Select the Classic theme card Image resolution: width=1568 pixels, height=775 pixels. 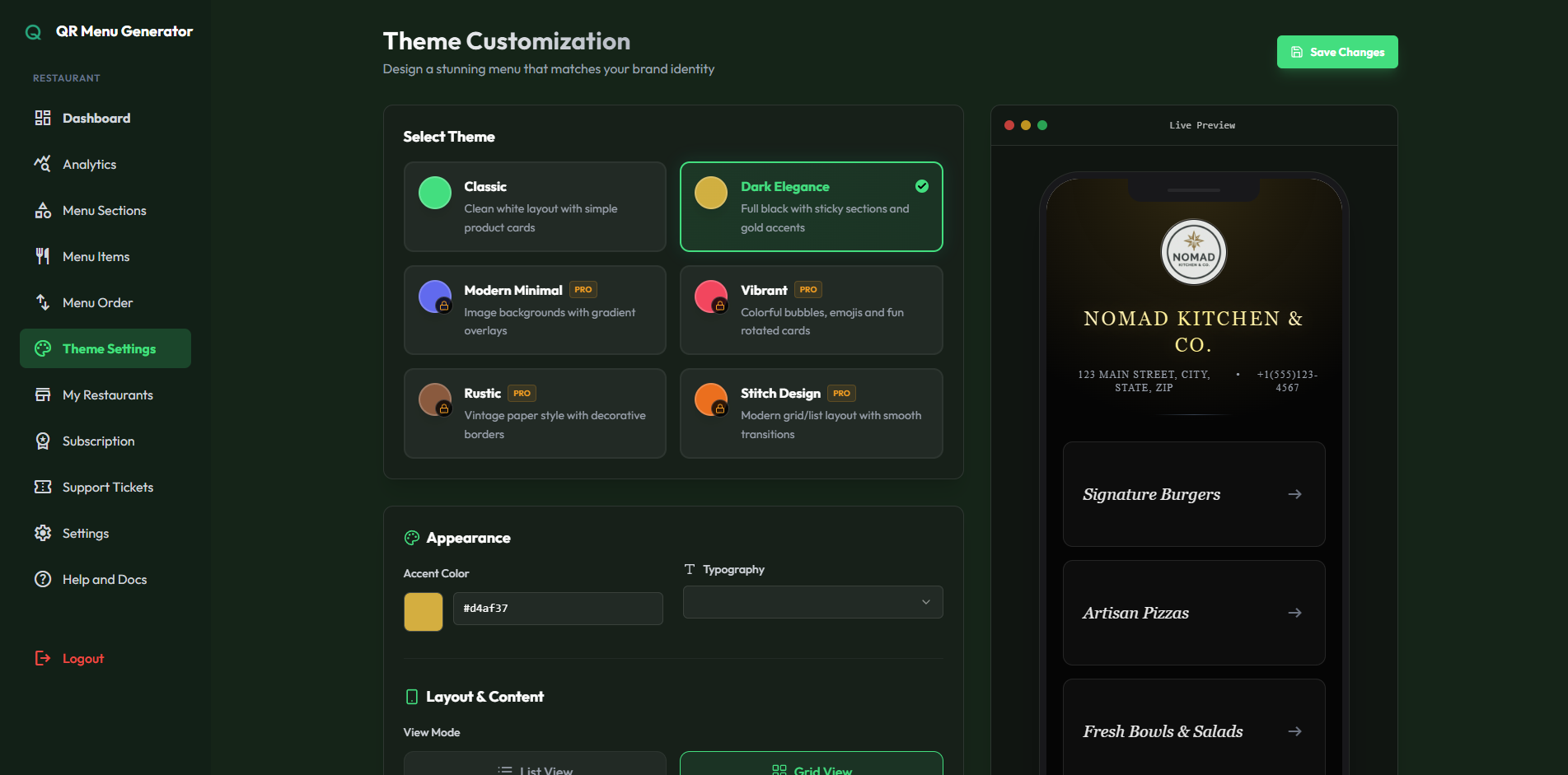click(x=534, y=207)
